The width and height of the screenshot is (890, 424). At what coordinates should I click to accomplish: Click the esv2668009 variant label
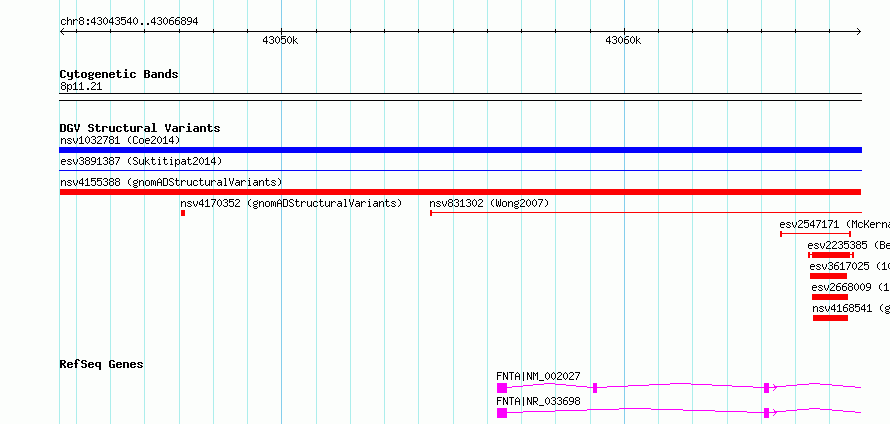click(x=851, y=287)
